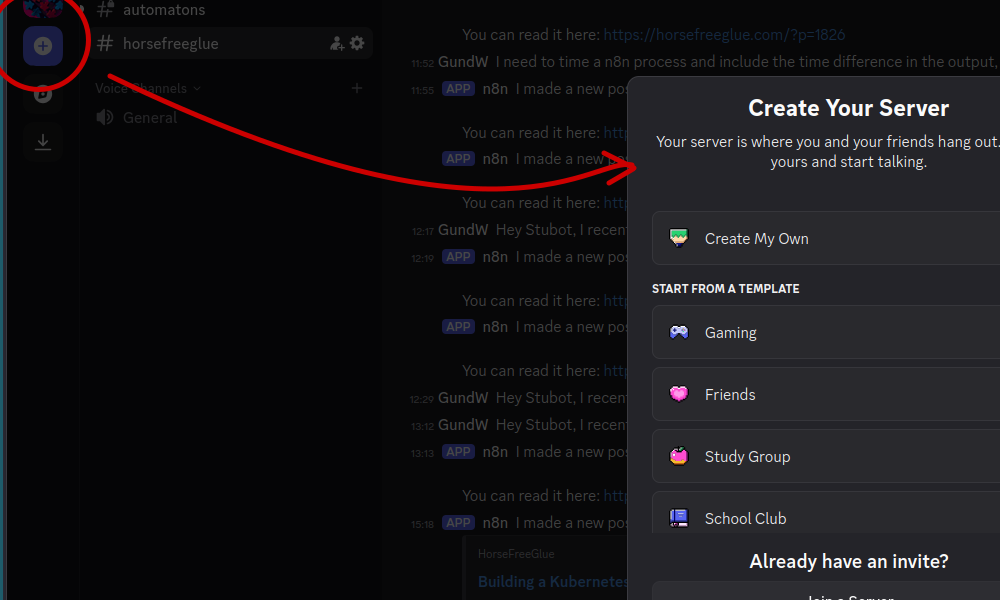Click the Explore Discoverable Servers icon
This screenshot has height=600, width=1000.
[x=43, y=95]
